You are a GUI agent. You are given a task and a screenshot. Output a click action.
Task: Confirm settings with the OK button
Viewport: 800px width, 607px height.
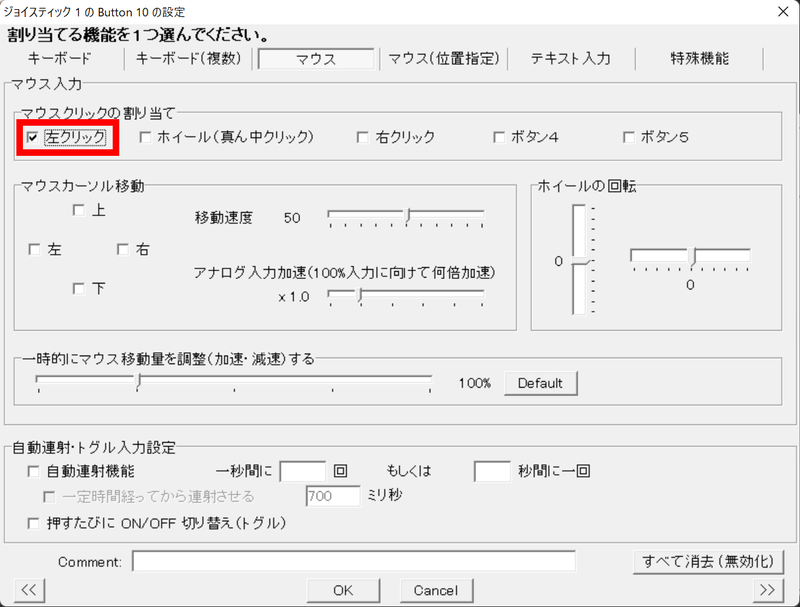(x=344, y=590)
